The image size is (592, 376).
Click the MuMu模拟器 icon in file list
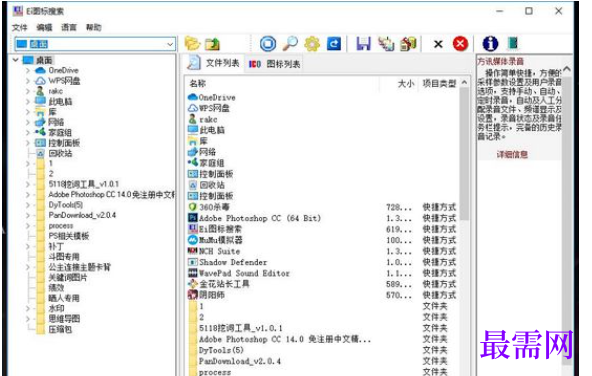pyautogui.click(x=193, y=240)
